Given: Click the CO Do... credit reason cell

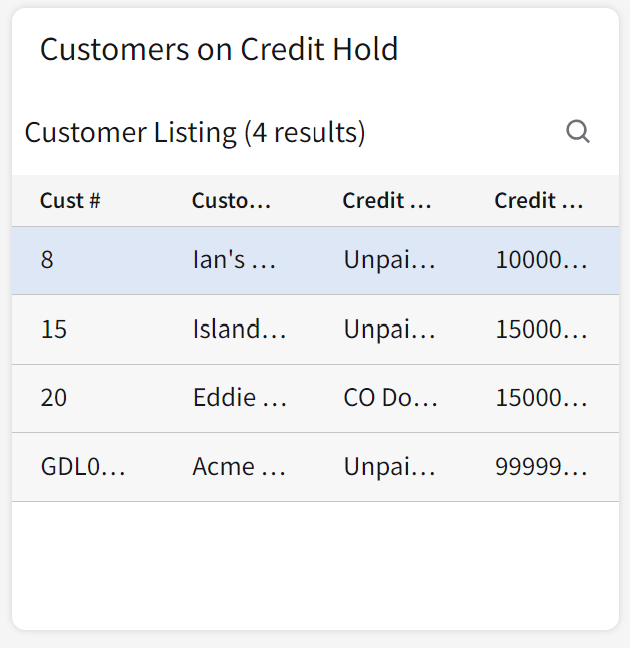Looking at the screenshot, I should point(390,398).
